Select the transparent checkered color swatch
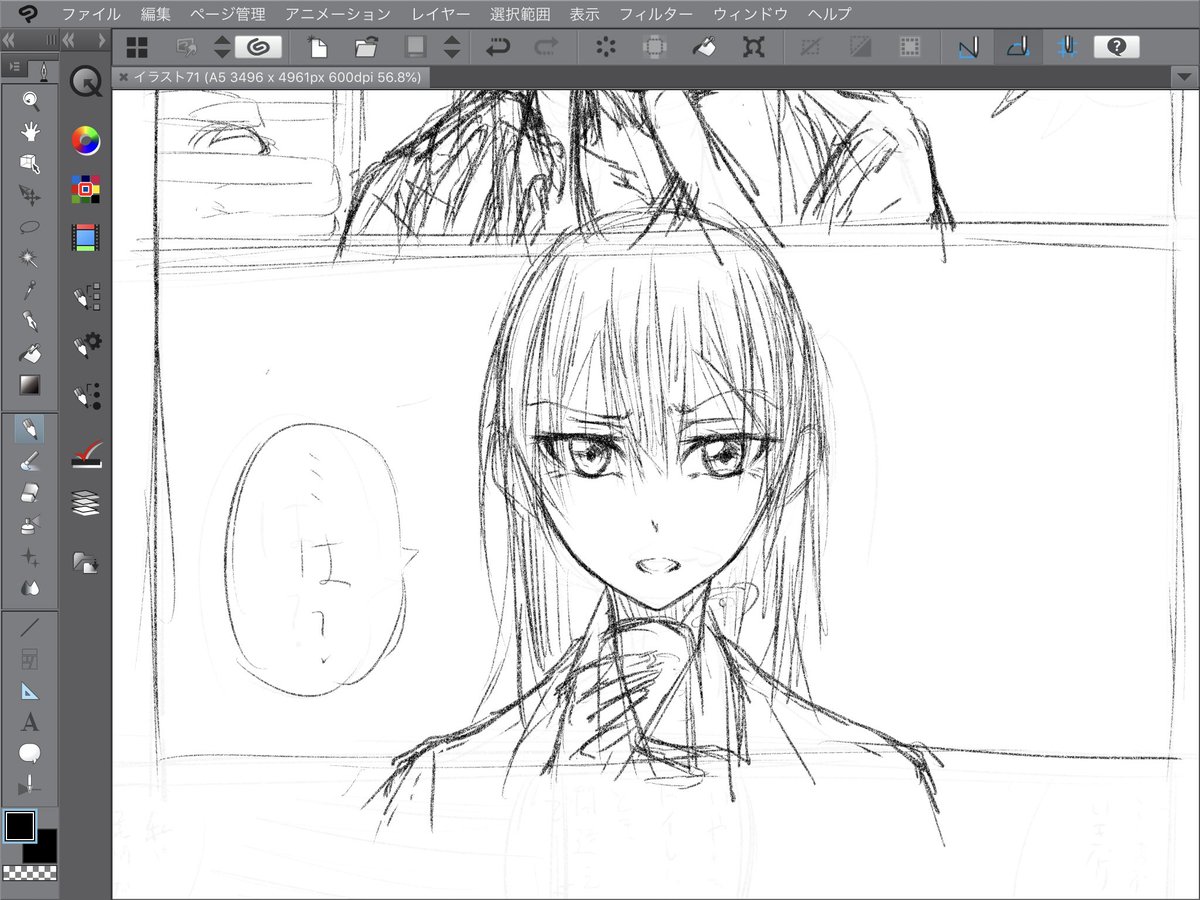1200x900 pixels. 30,873
